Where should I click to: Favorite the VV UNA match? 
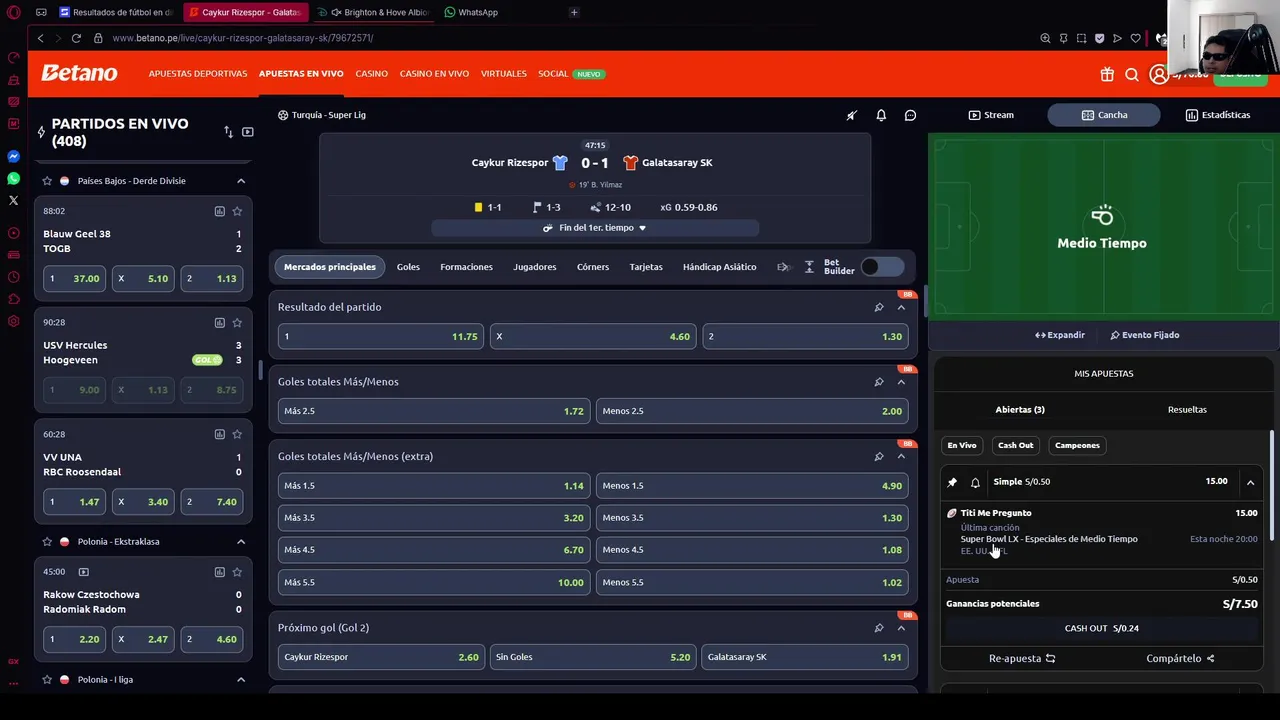pyautogui.click(x=237, y=434)
